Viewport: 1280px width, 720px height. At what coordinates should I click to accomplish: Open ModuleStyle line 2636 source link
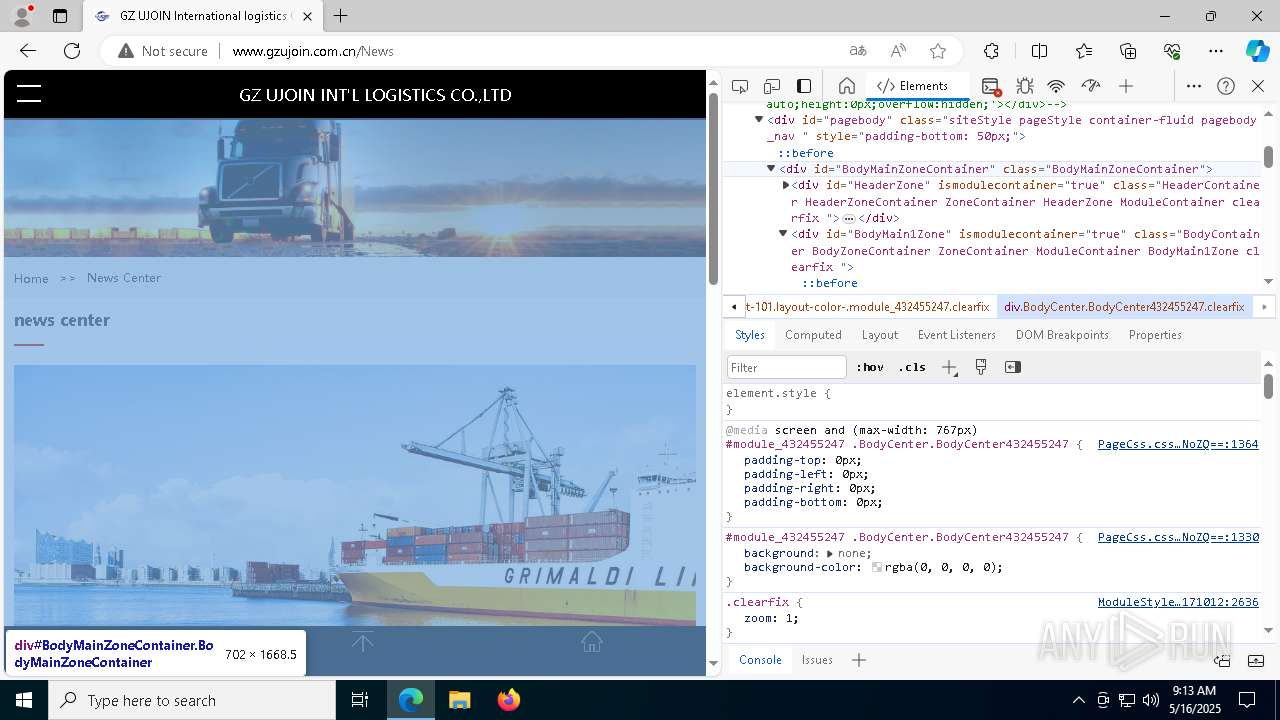pos(1178,602)
